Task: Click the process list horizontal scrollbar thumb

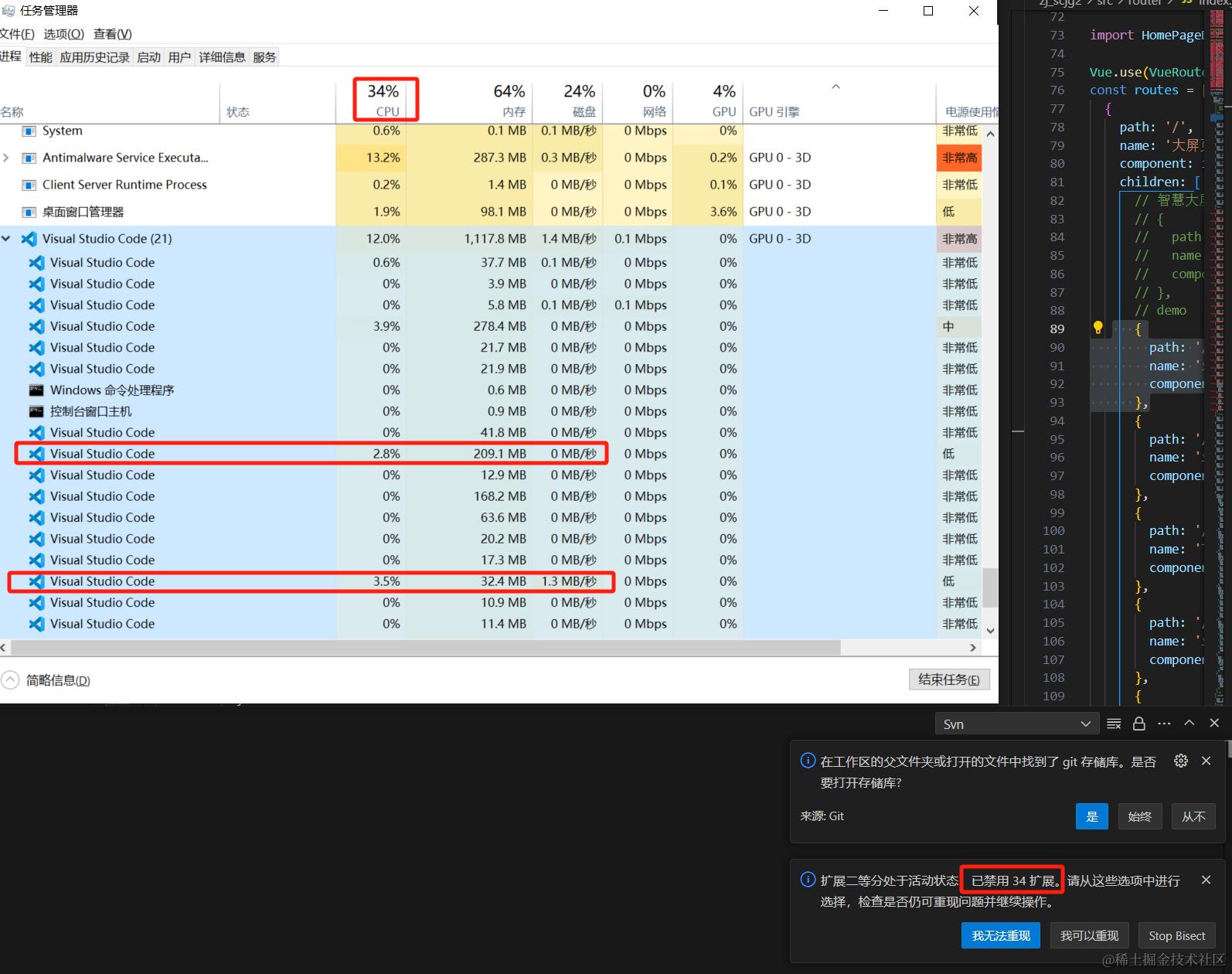Action: [x=425, y=648]
